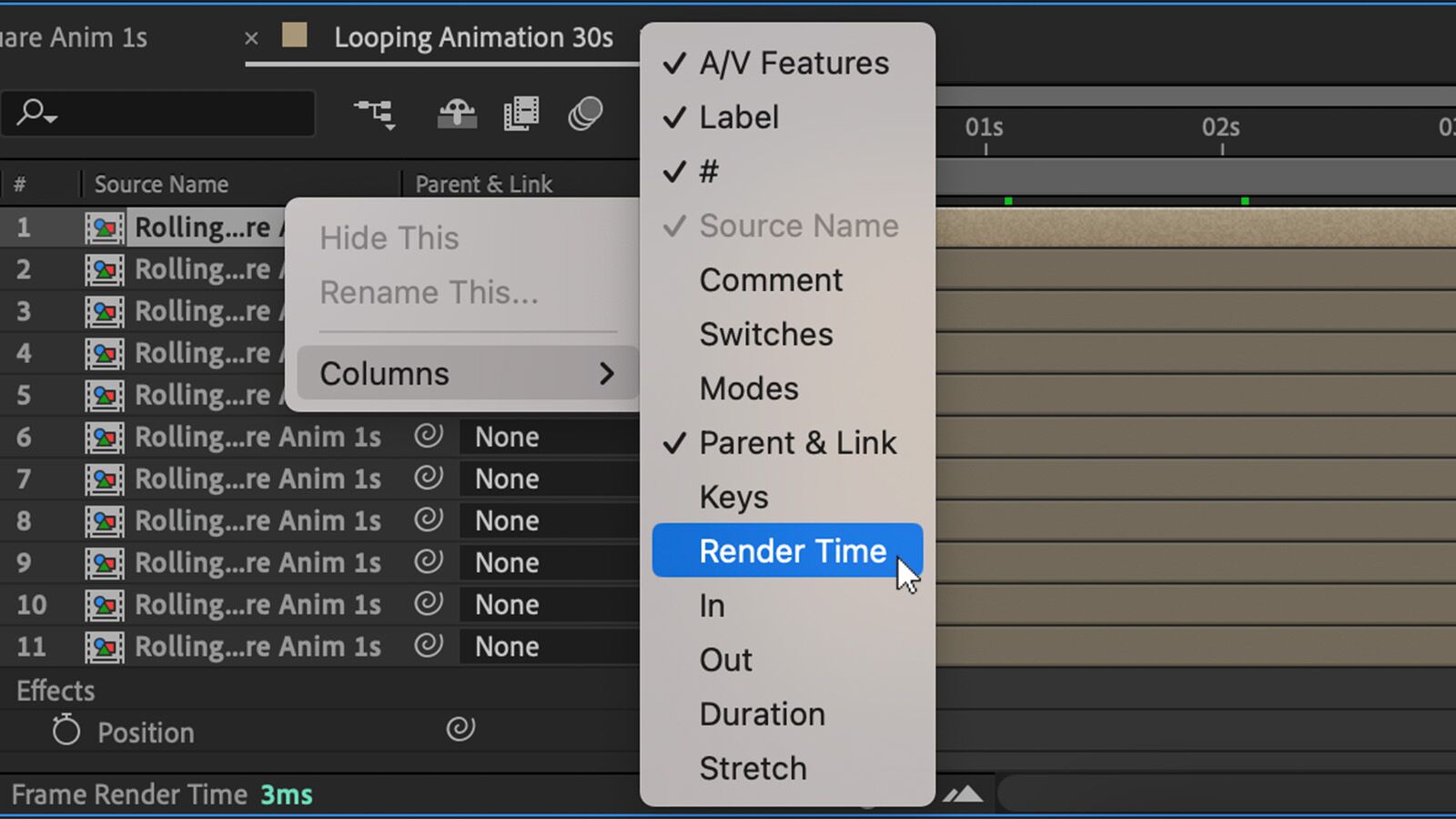Click in the timeline search field

[173, 114]
